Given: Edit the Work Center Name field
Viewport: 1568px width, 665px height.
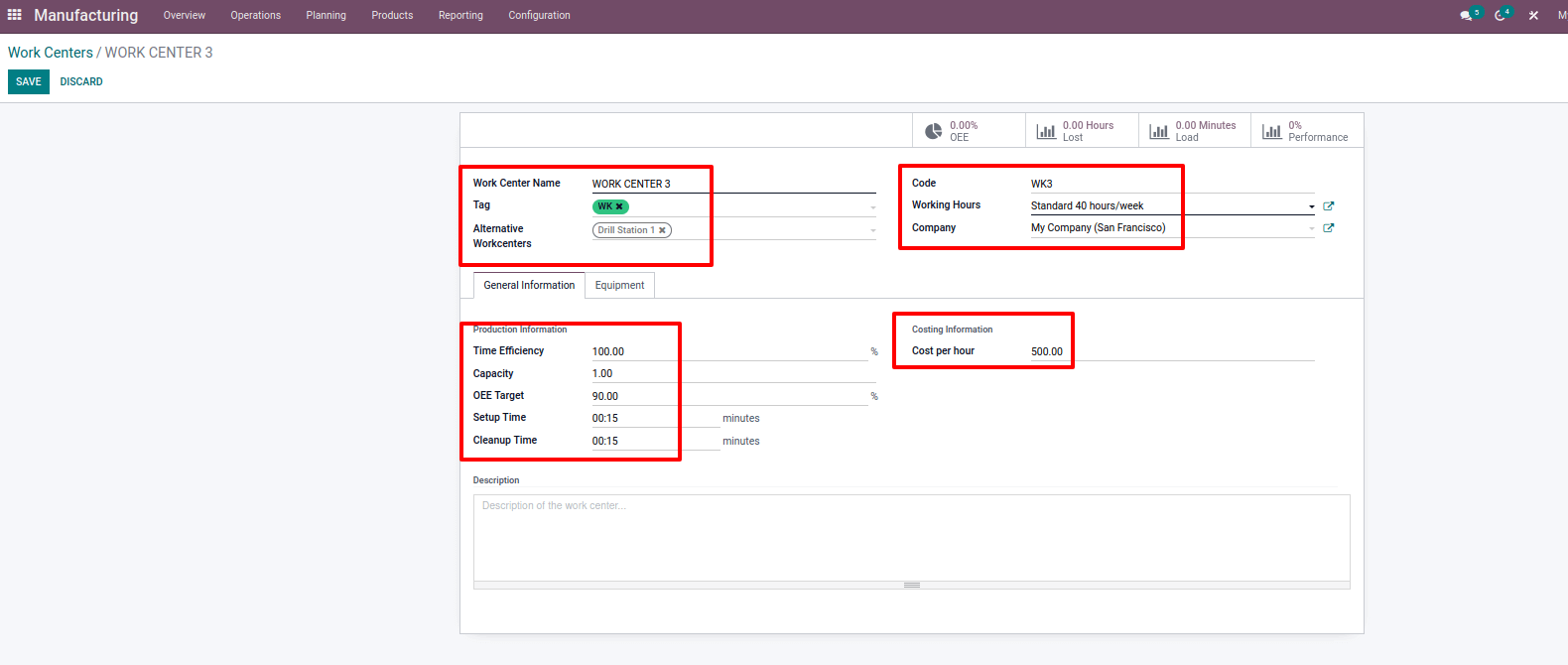Looking at the screenshot, I should point(733,184).
